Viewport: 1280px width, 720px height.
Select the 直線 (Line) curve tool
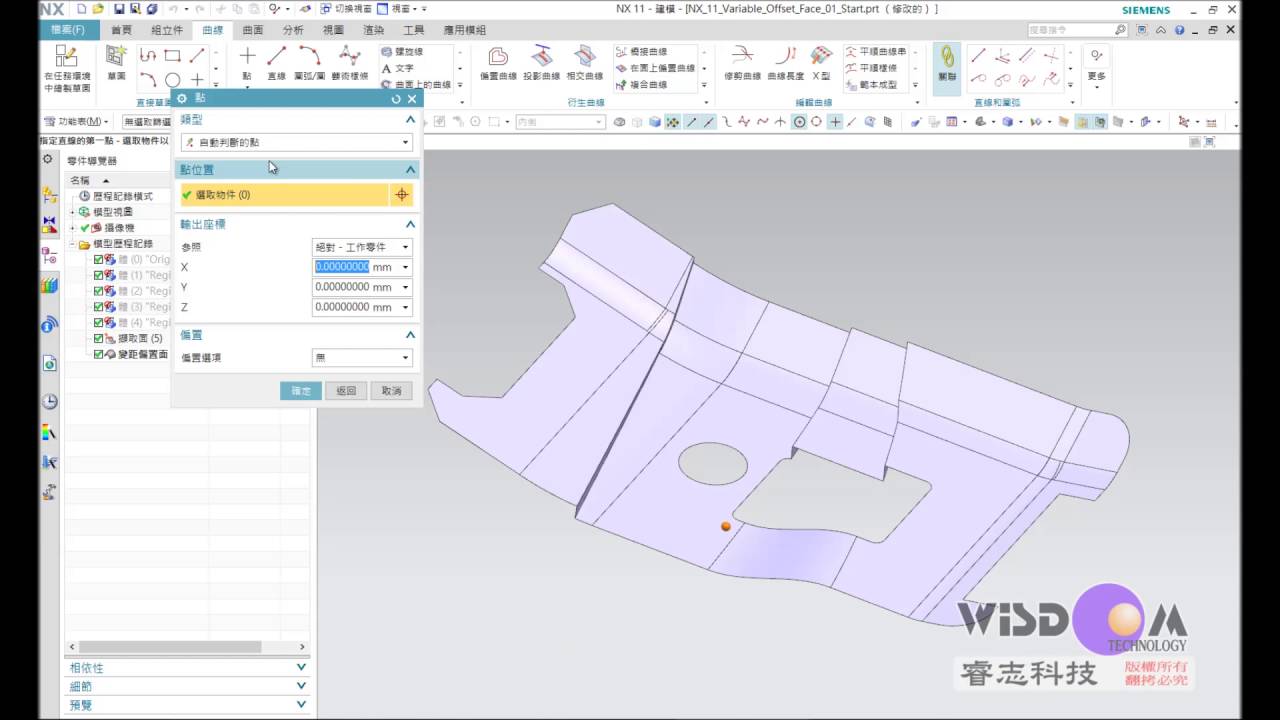click(x=277, y=62)
